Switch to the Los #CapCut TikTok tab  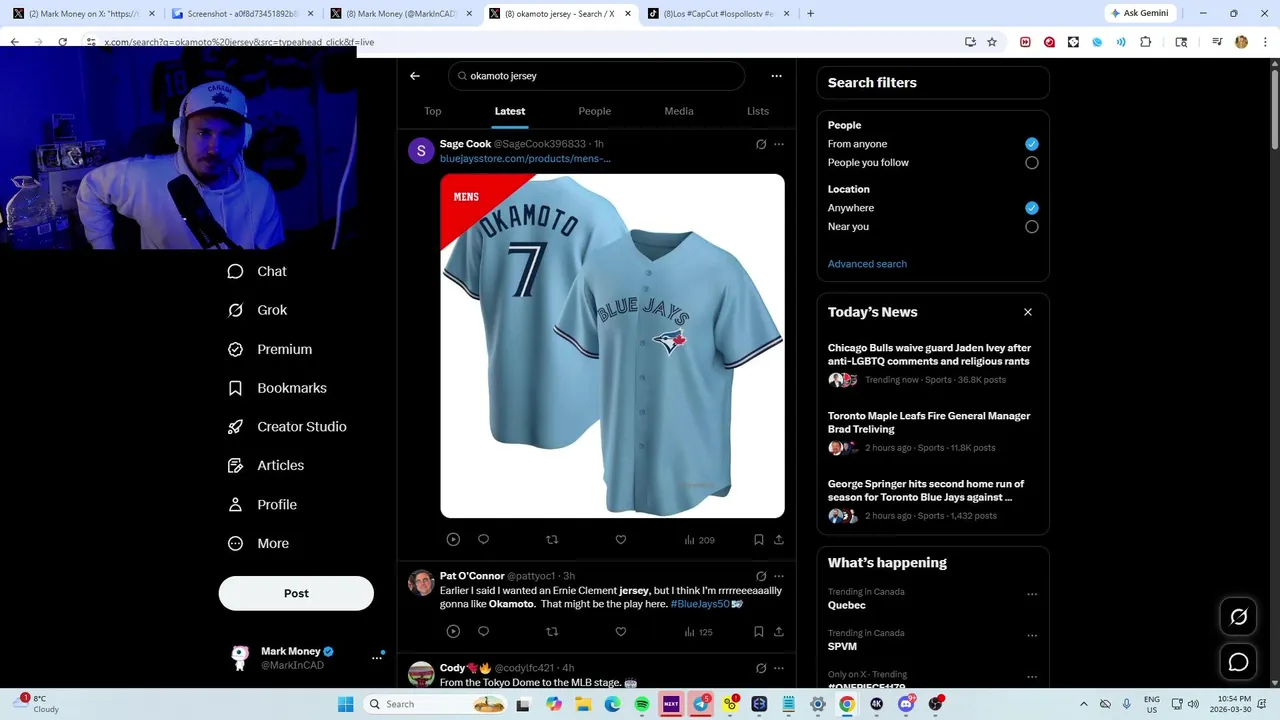point(718,13)
